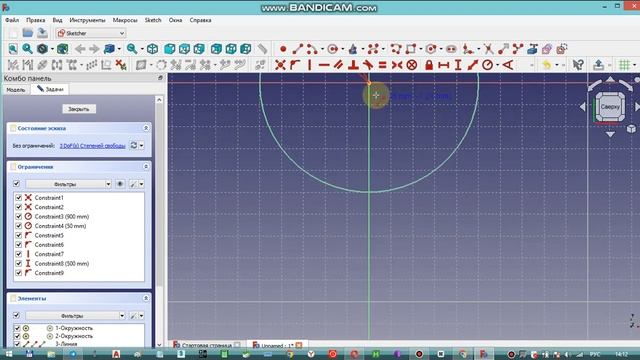Viewport: 640px width, 360px height.
Task: Uncheck the Constraint2 checkbox
Action: coord(18,207)
